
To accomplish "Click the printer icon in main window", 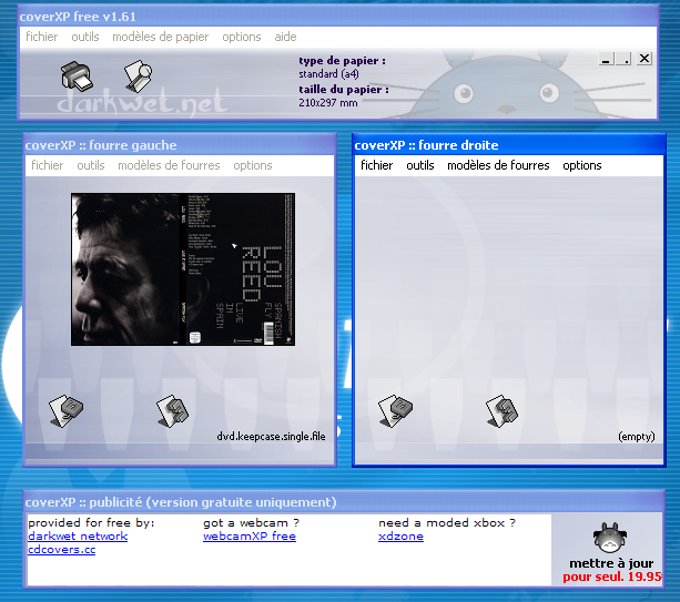I will 77,76.
